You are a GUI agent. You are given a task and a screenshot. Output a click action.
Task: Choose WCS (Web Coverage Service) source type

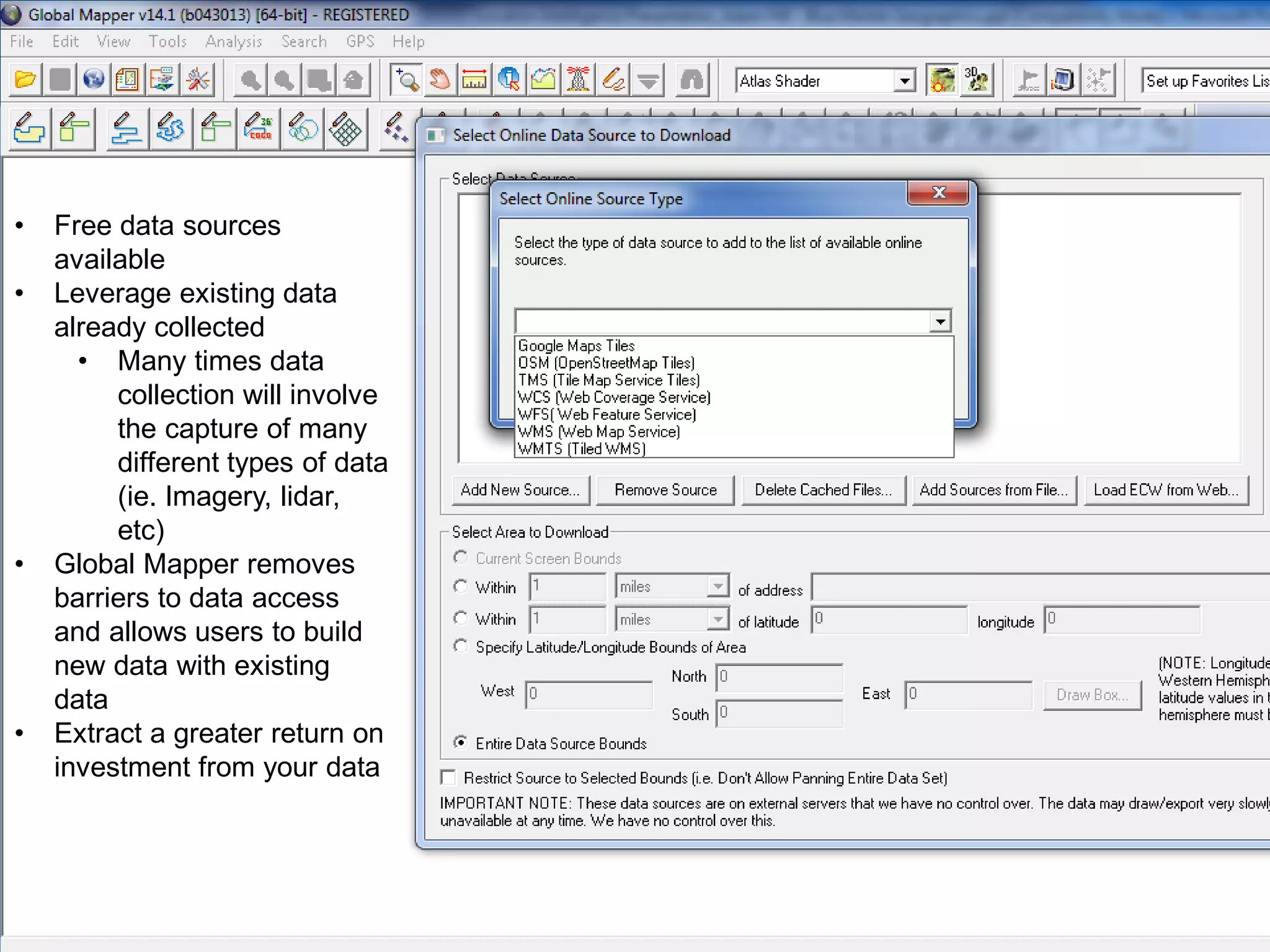734,397
